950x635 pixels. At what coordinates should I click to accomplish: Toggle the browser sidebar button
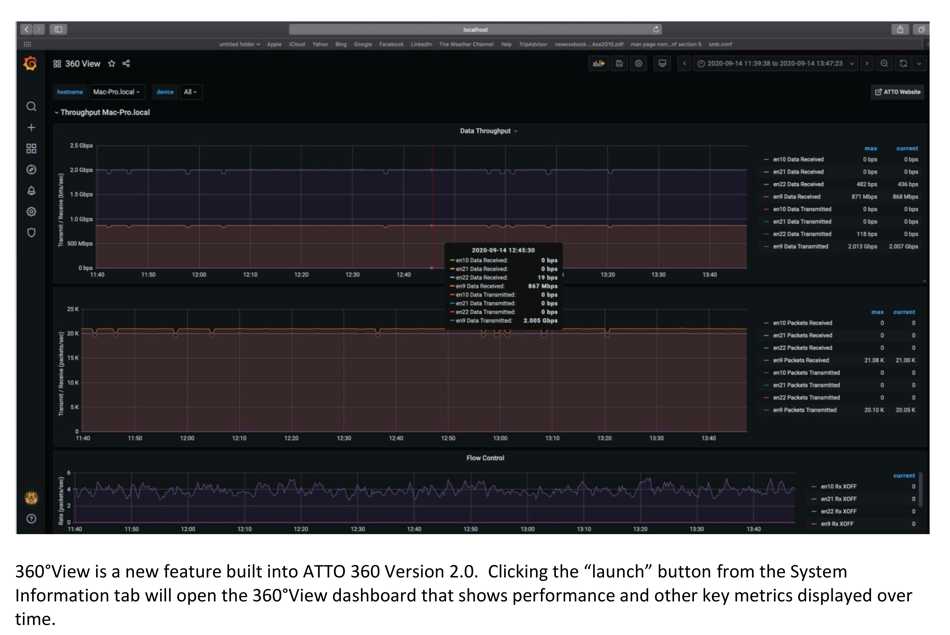point(58,29)
